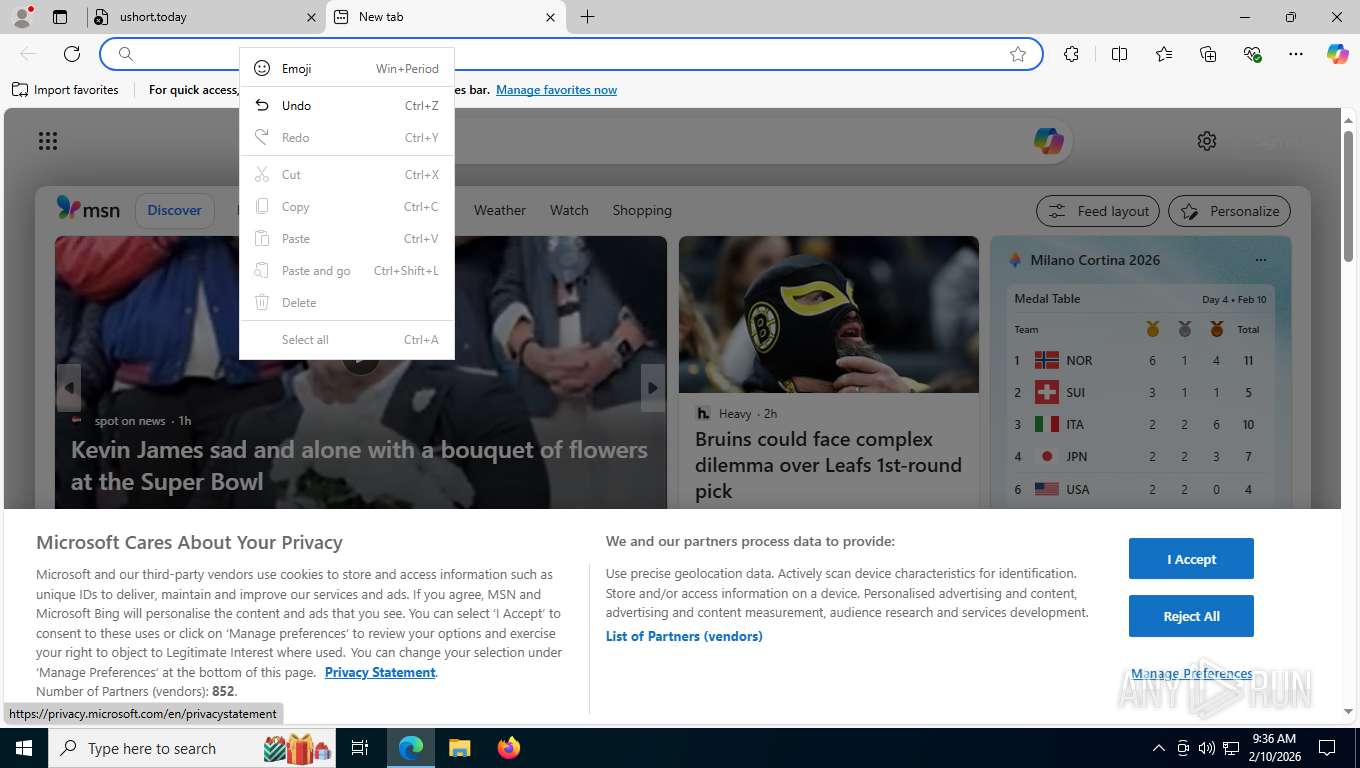1360x768 pixels.
Task: Open a new tab with plus button
Action: tap(587, 17)
